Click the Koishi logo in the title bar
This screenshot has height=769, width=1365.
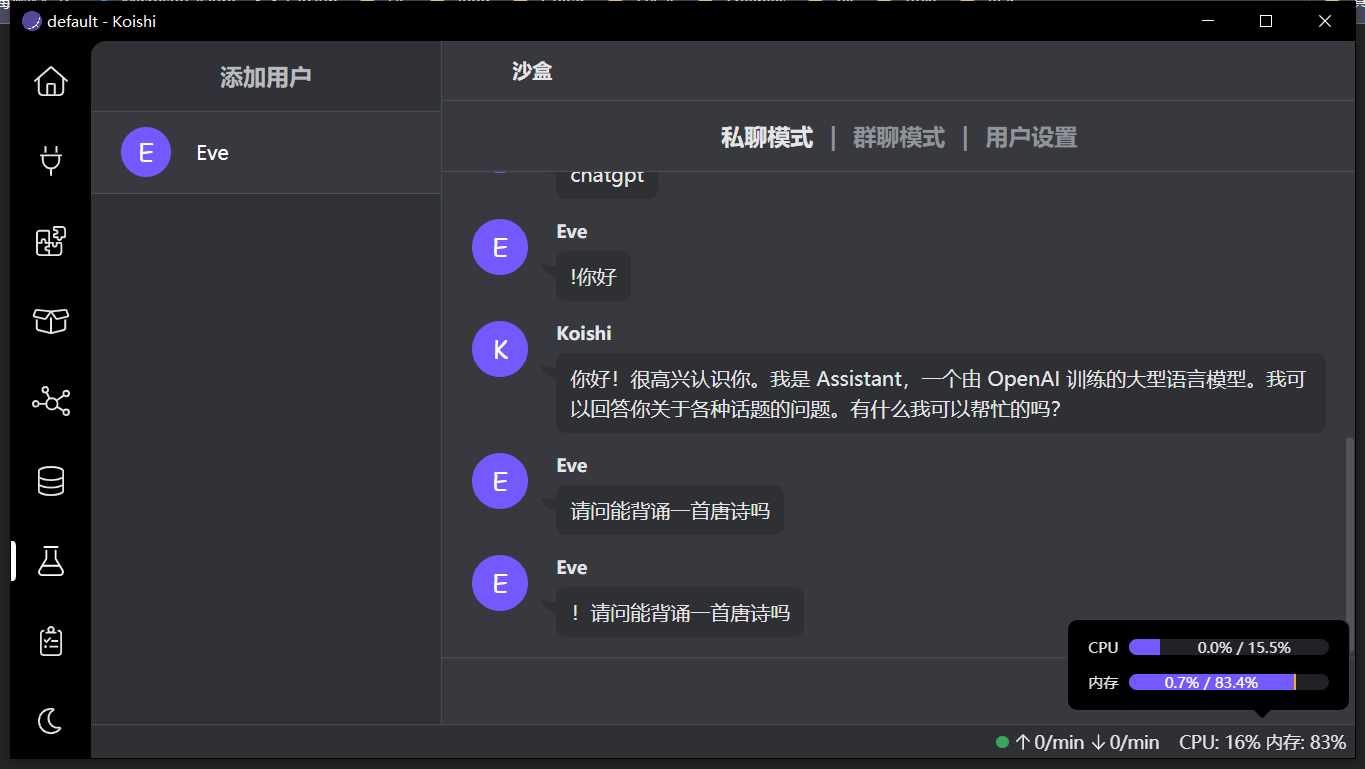tap(30, 20)
